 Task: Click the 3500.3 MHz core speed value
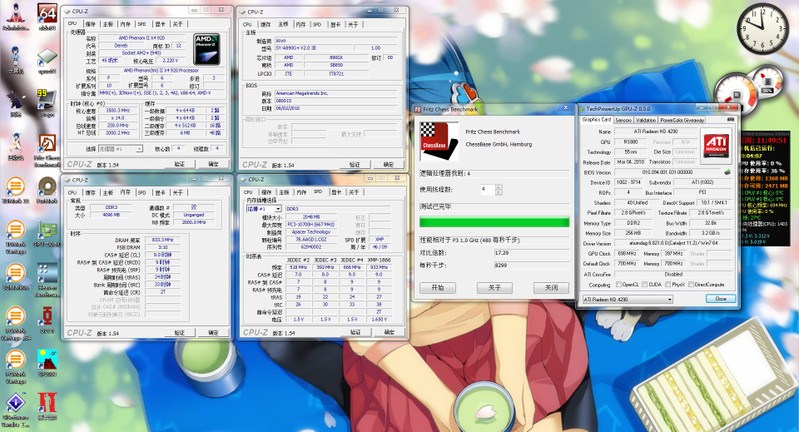[x=117, y=111]
